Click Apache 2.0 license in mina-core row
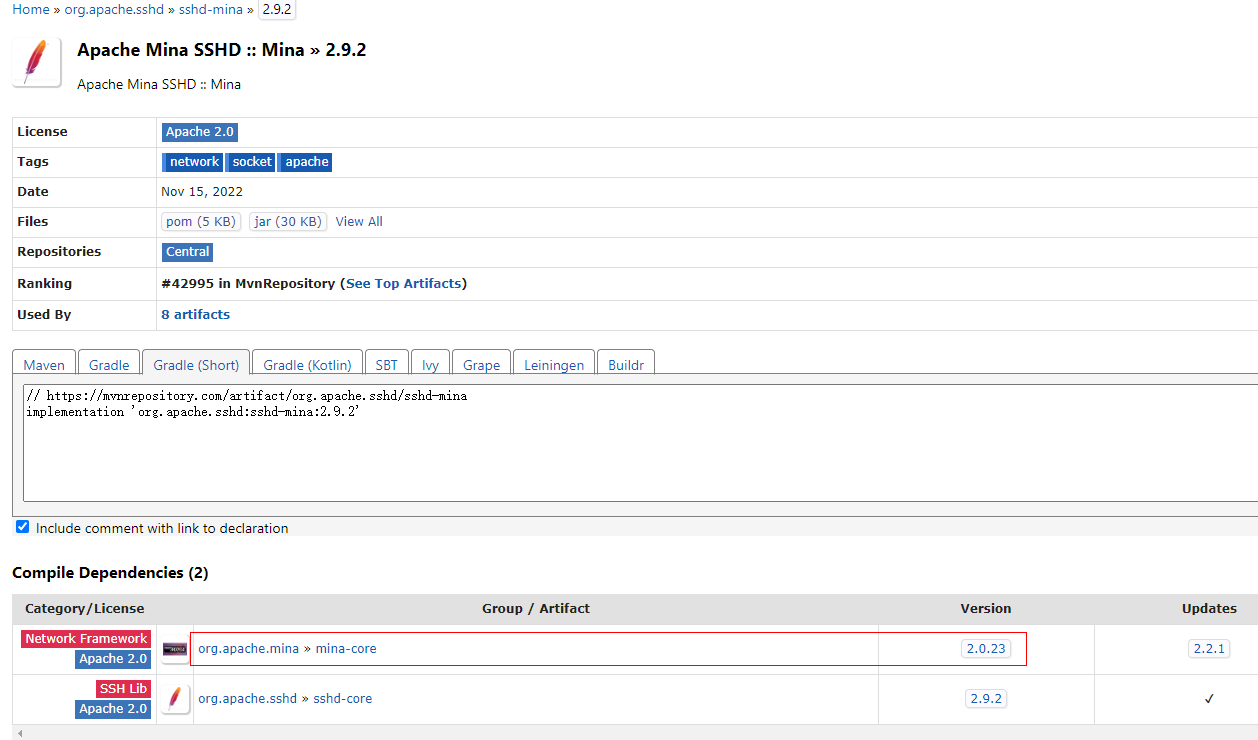Viewport: 1258px width, 740px height. pyautogui.click(x=114, y=659)
